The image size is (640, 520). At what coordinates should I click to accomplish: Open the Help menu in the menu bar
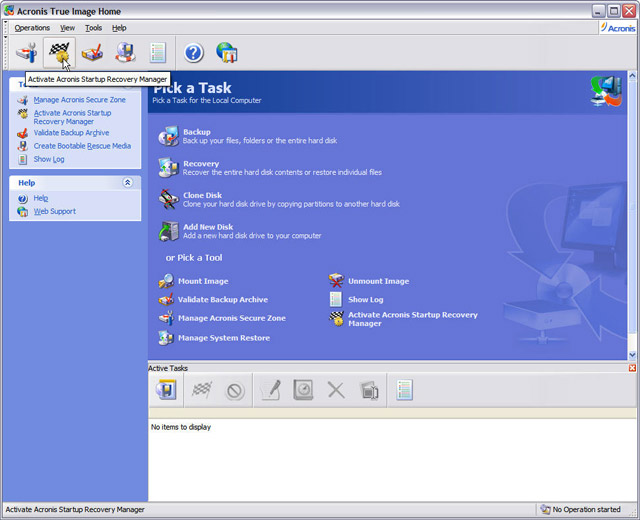(119, 28)
